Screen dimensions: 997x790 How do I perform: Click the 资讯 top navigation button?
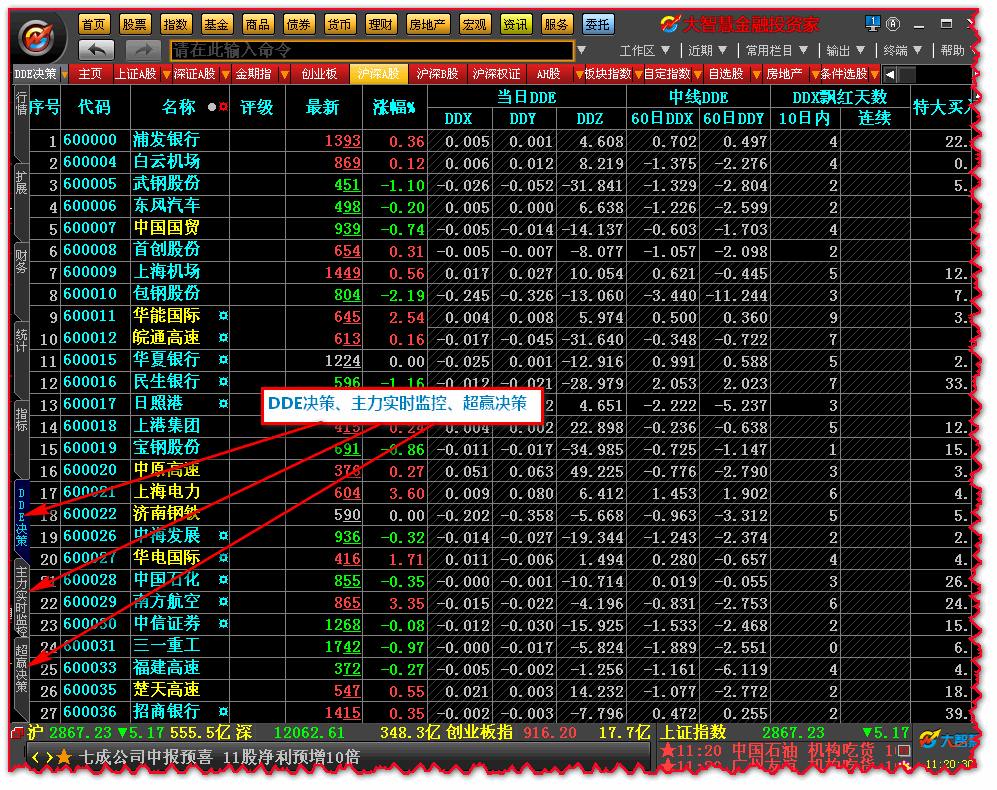pyautogui.click(x=515, y=24)
